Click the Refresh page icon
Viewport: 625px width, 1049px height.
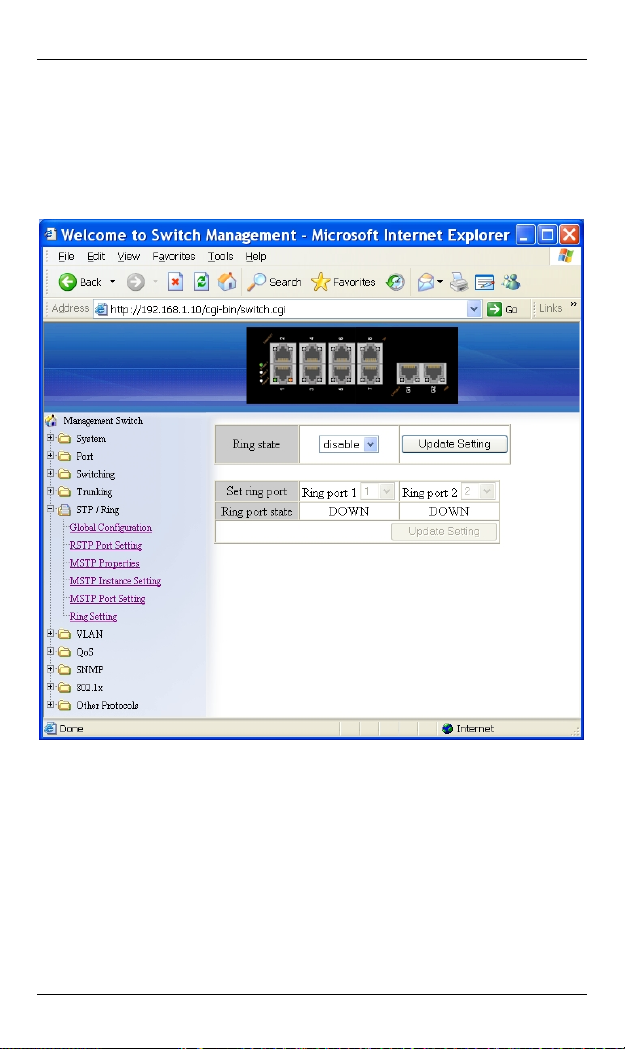[201, 282]
